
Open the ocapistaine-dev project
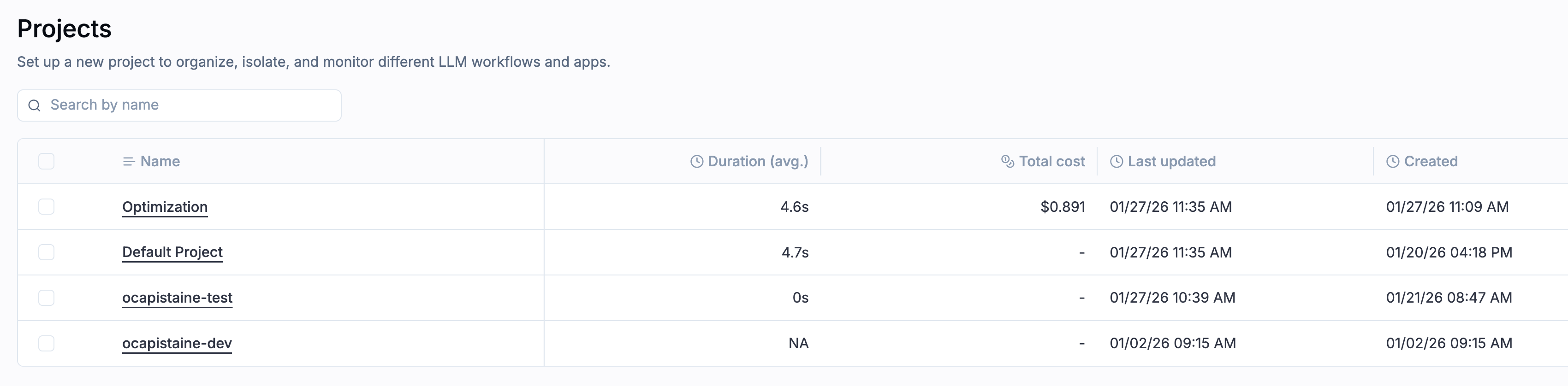[177, 344]
